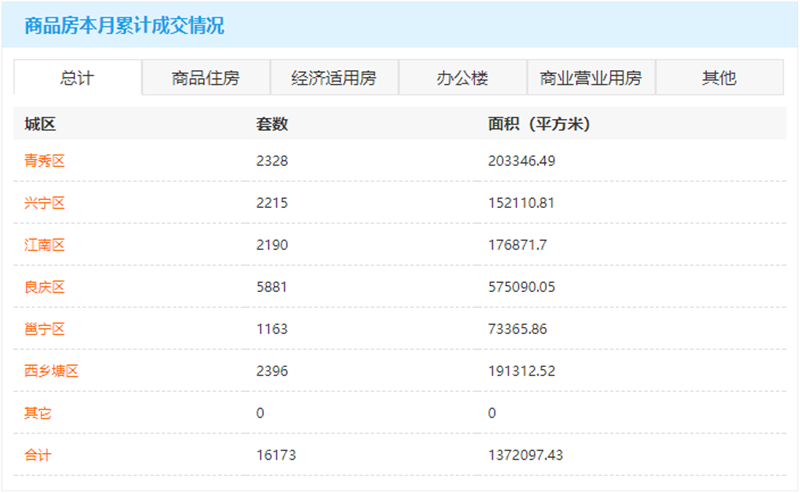The height and width of the screenshot is (493, 800).
Task: Open the 兴宁区 district link
Action: click(45, 203)
